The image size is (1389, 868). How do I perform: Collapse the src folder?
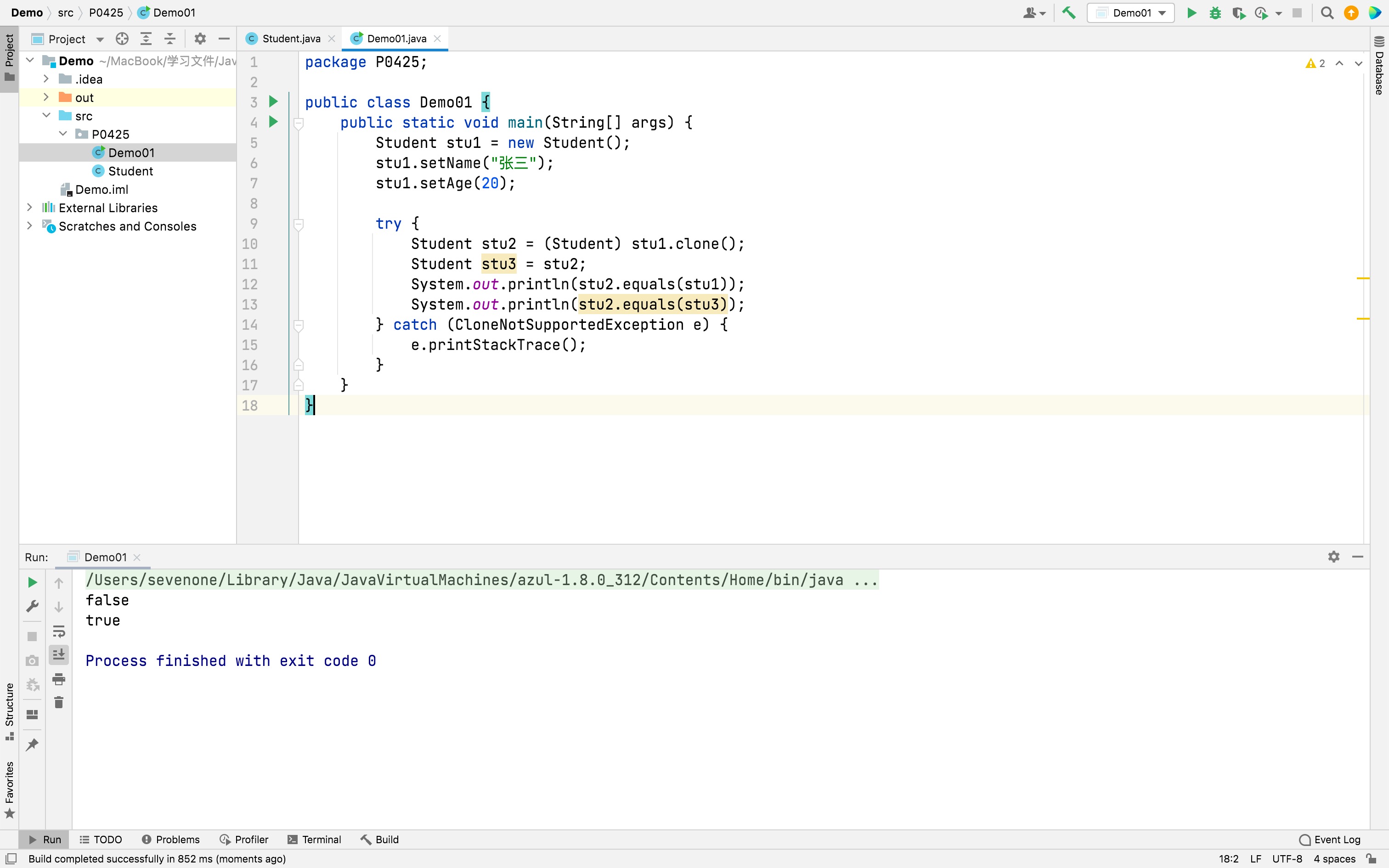tap(46, 115)
